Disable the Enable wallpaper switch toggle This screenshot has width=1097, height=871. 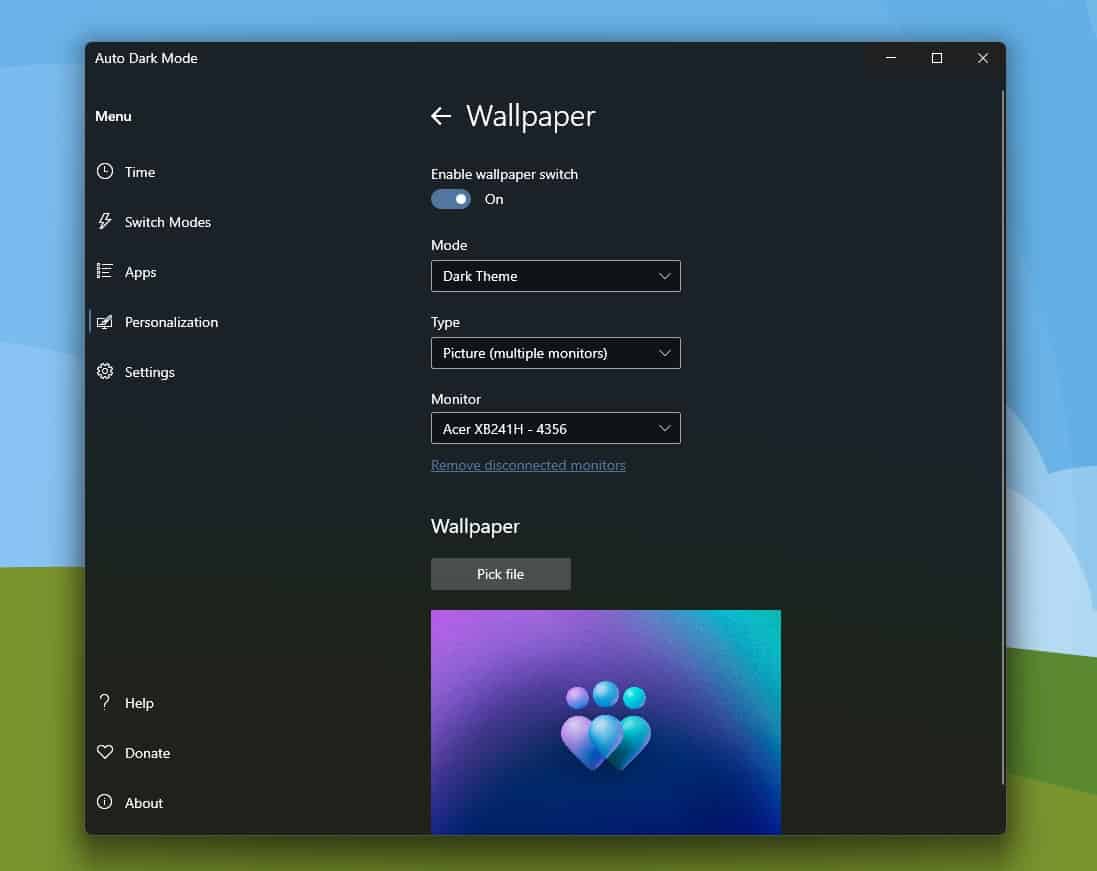(x=451, y=199)
